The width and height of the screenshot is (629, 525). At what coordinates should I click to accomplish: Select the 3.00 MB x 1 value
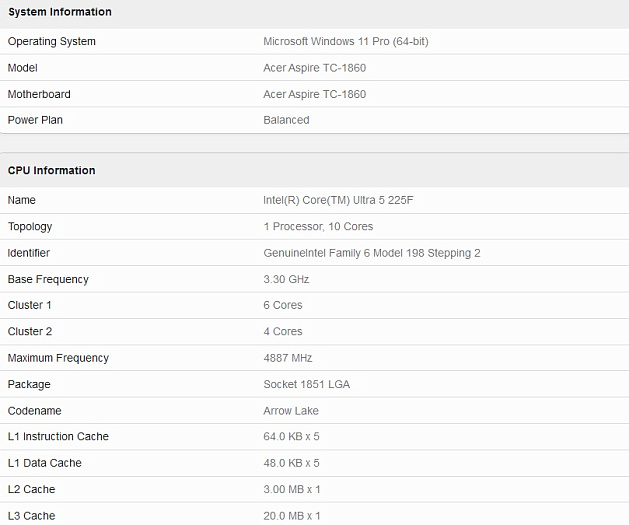pyautogui.click(x=292, y=489)
